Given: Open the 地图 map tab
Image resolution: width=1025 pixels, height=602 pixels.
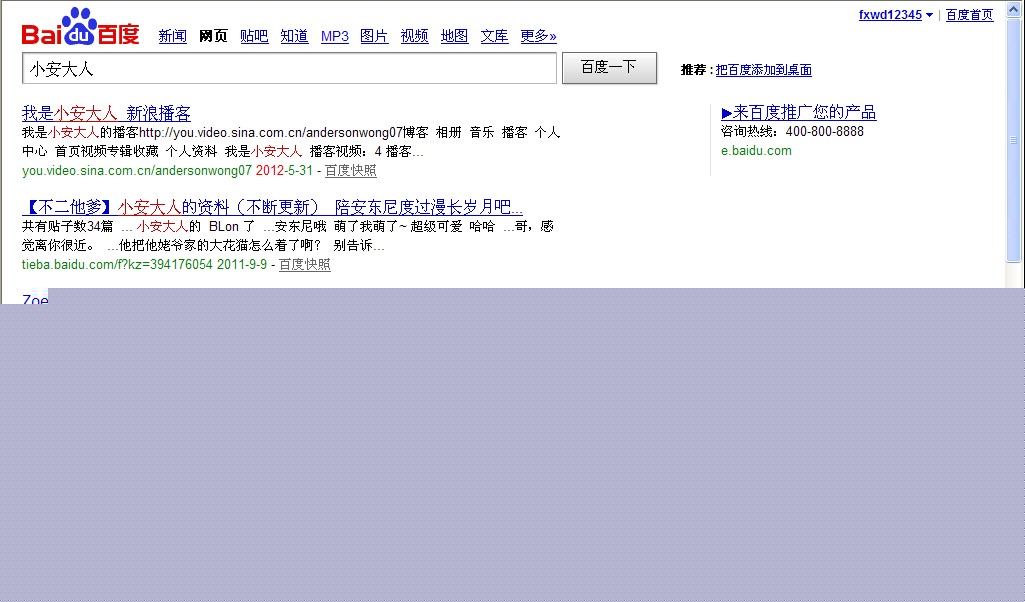Looking at the screenshot, I should tap(454, 36).
